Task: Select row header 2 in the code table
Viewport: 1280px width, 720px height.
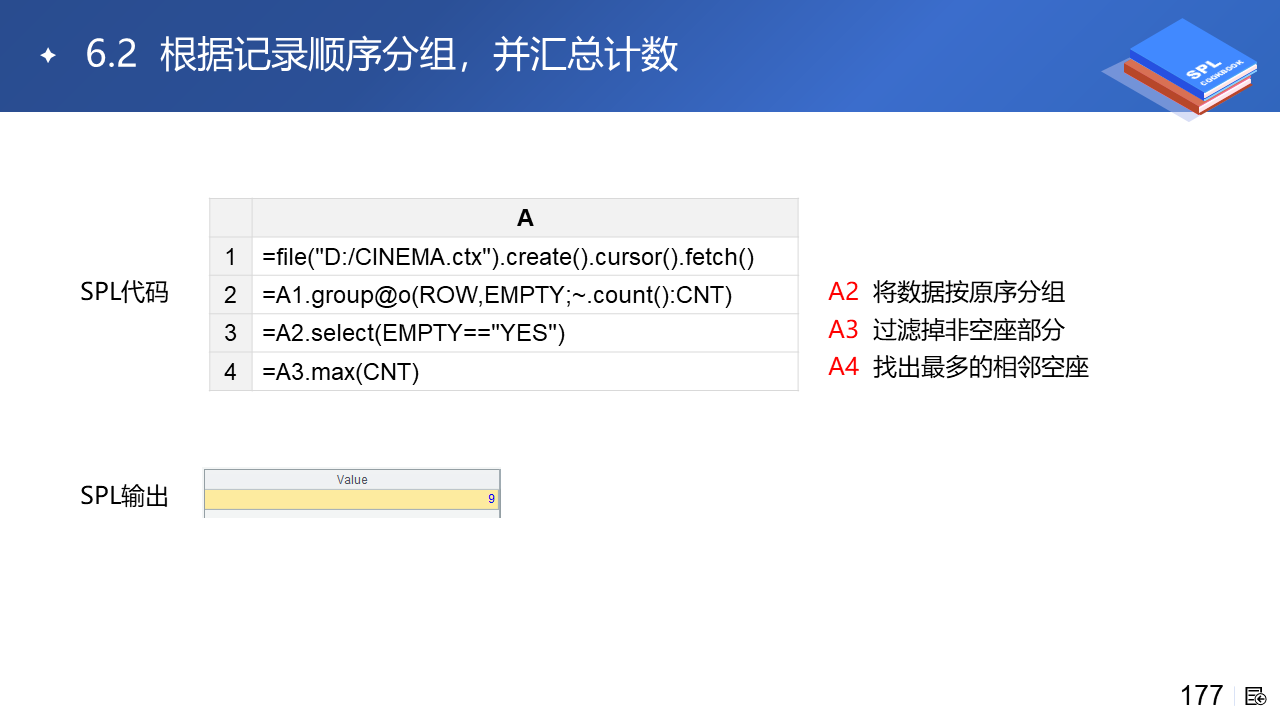Action: (230, 295)
